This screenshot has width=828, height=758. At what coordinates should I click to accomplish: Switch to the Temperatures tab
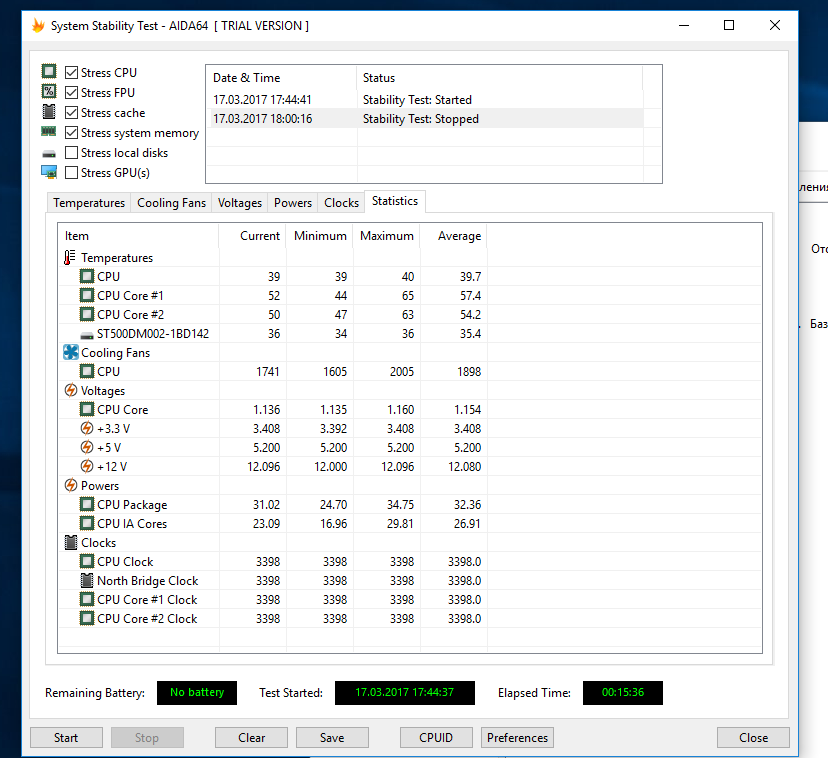(x=89, y=203)
